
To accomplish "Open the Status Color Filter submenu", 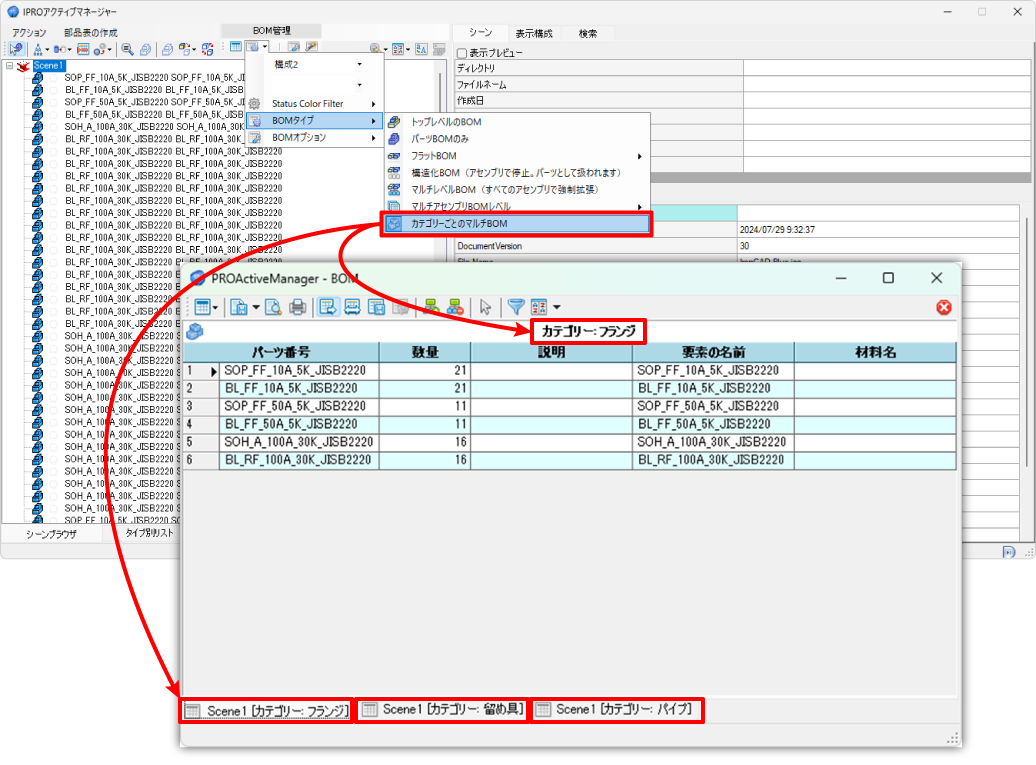I will pos(320,104).
